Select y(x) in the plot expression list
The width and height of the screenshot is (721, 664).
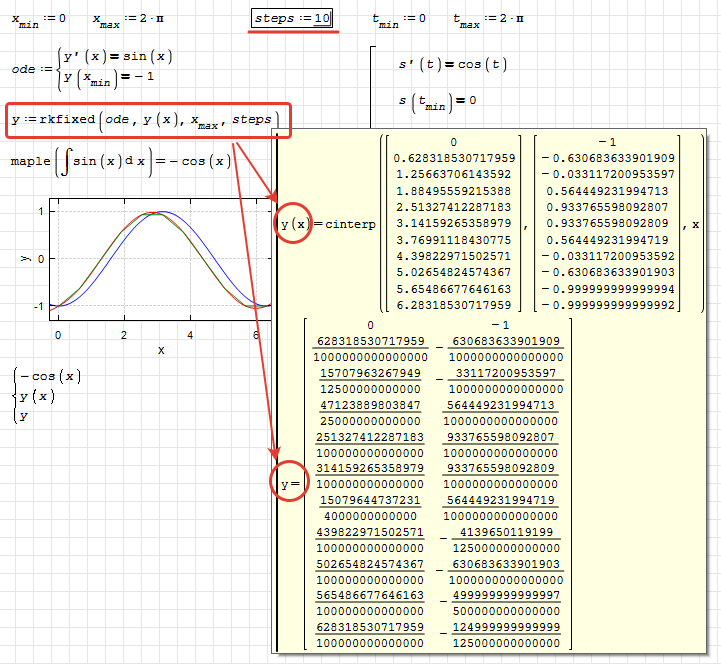coord(39,397)
